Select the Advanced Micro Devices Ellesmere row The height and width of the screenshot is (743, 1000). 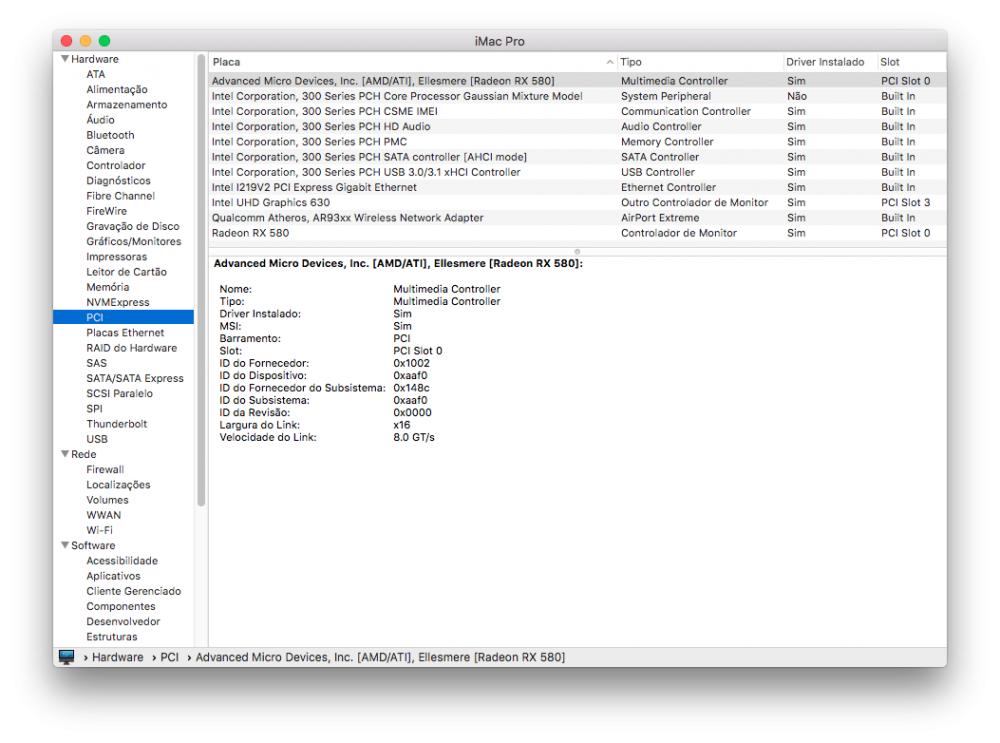click(577, 81)
